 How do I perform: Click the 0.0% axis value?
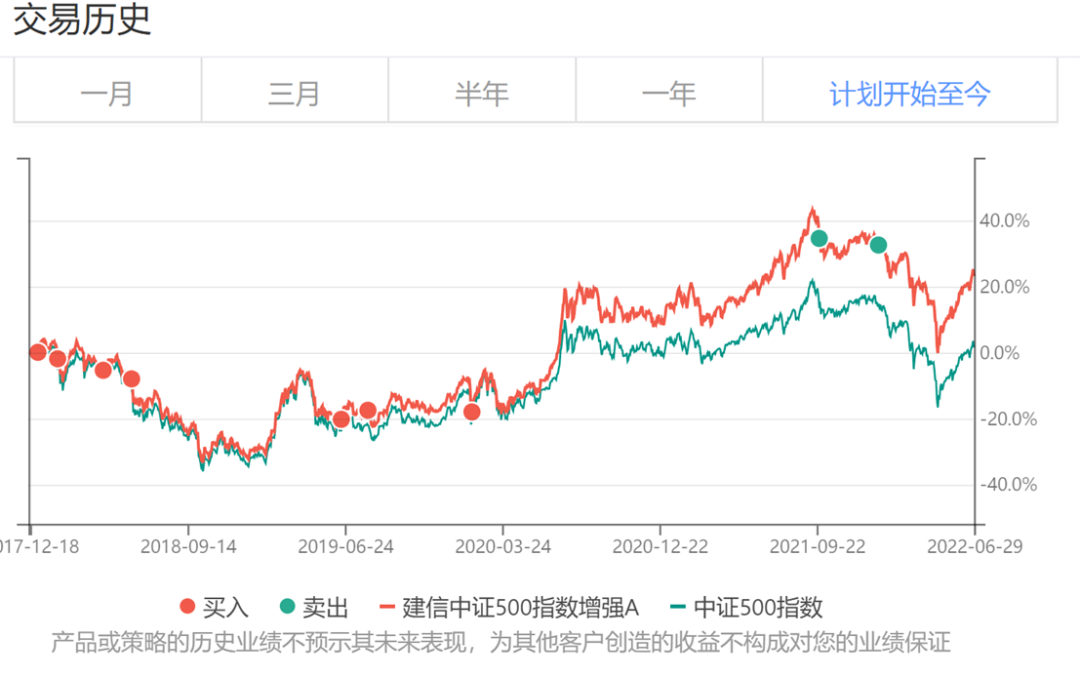[999, 353]
